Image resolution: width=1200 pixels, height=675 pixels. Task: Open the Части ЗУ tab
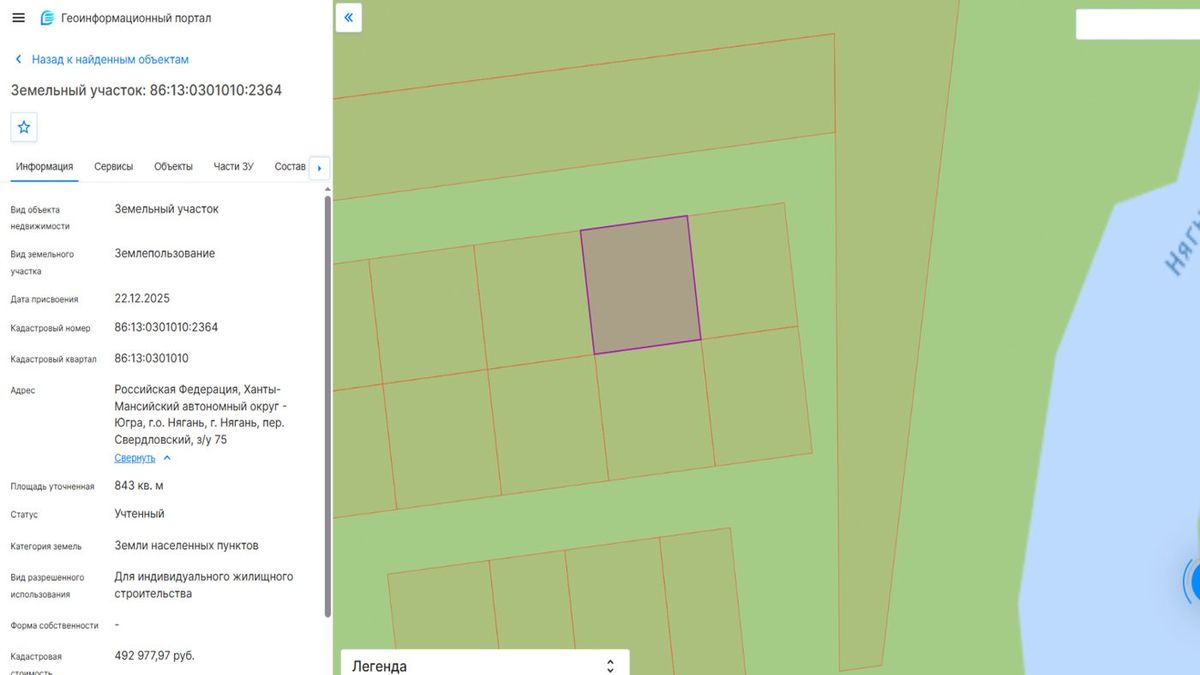click(x=234, y=166)
